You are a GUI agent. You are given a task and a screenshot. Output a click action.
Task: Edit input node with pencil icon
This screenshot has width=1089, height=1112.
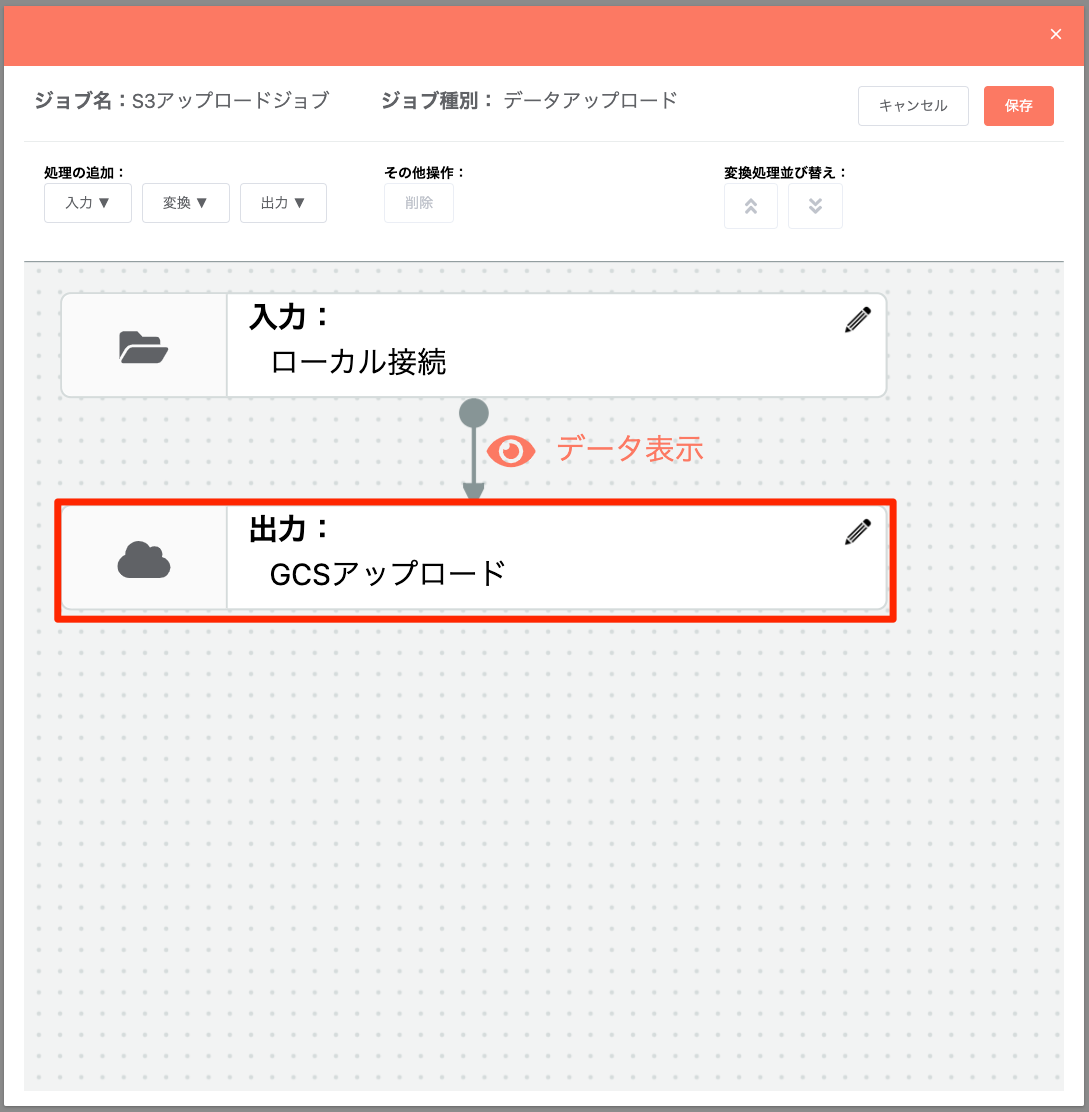tap(858, 320)
